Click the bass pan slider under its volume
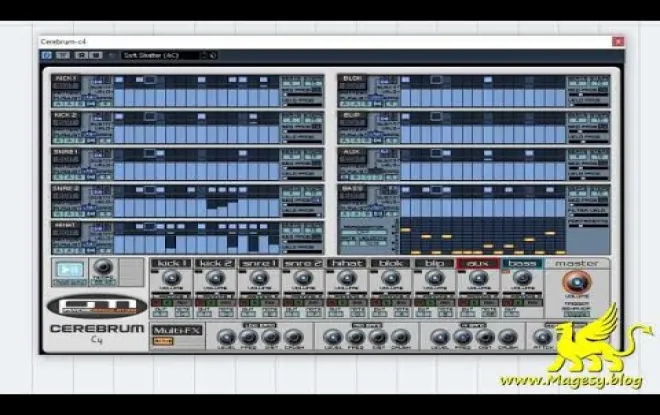The width and height of the screenshot is (660, 415). point(522,294)
